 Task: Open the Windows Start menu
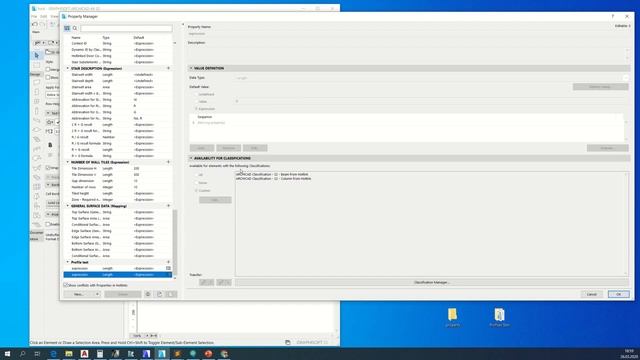(x=7, y=353)
